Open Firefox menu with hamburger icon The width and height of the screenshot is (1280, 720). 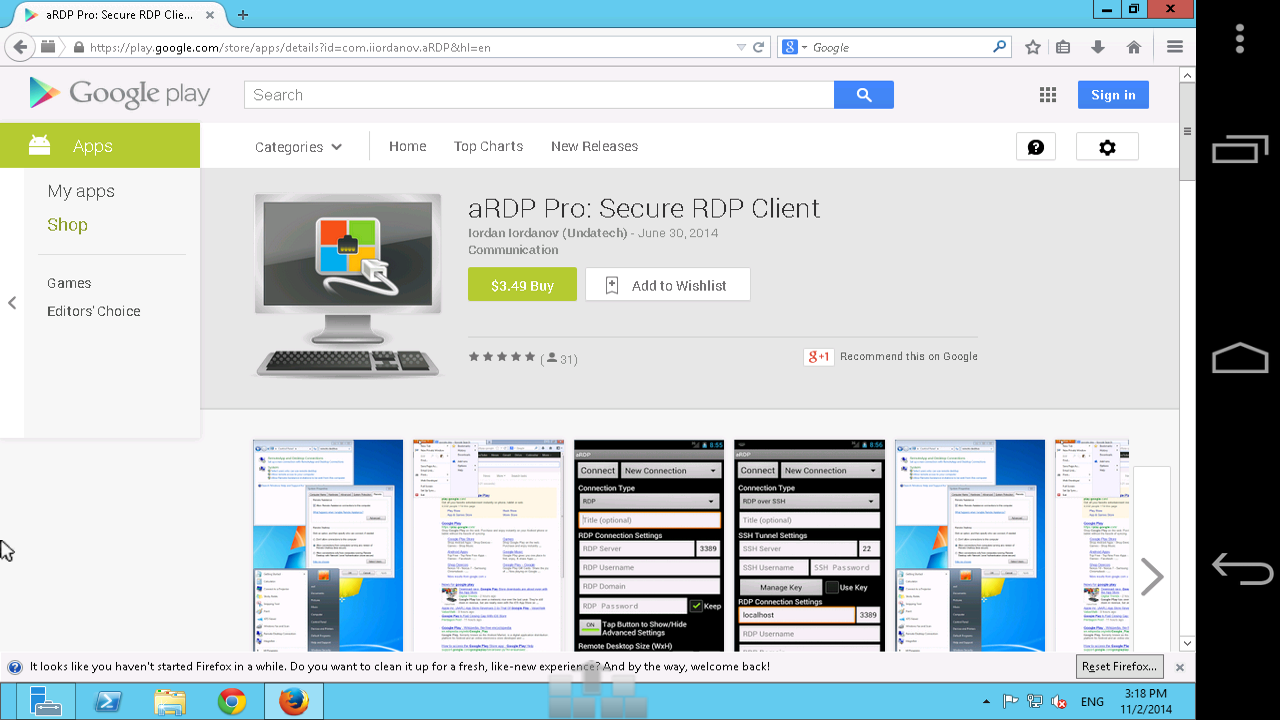pos(1174,46)
